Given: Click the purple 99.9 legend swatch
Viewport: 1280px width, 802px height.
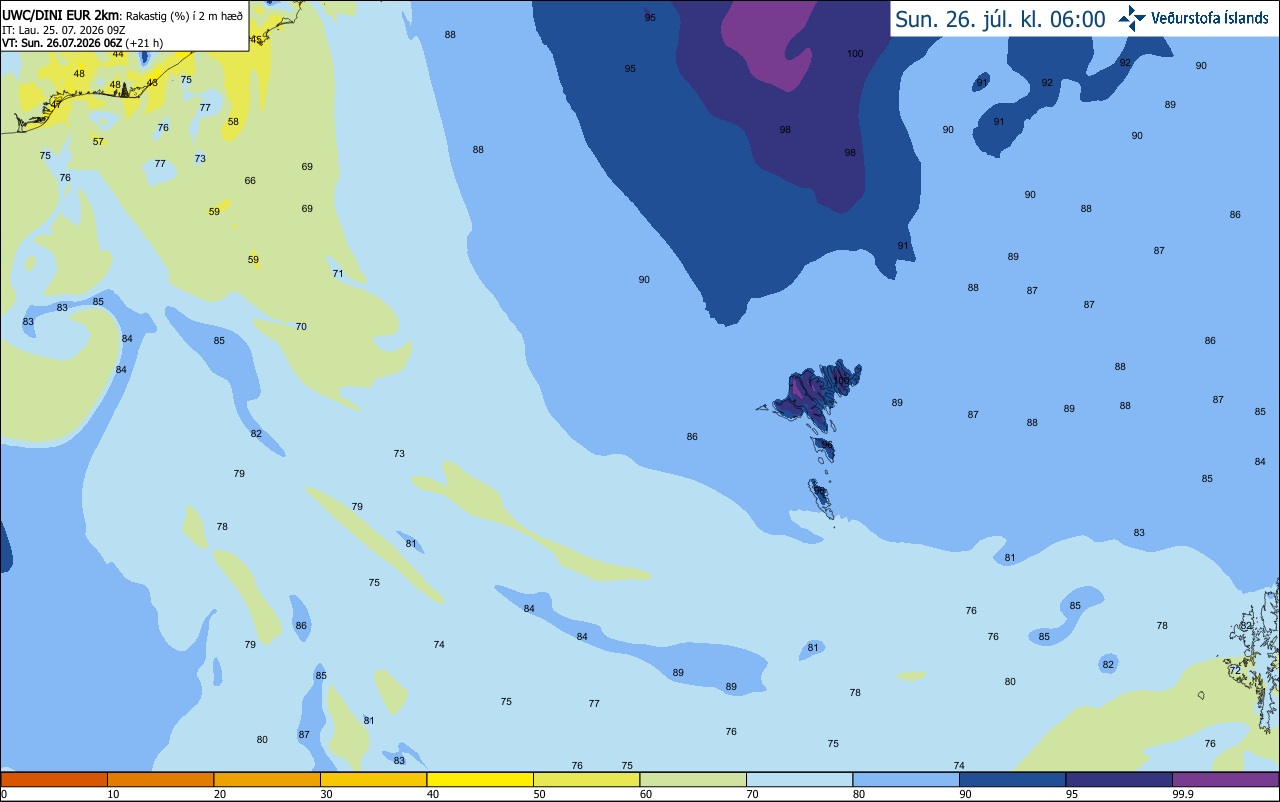Looking at the screenshot, I should pos(1225,779).
